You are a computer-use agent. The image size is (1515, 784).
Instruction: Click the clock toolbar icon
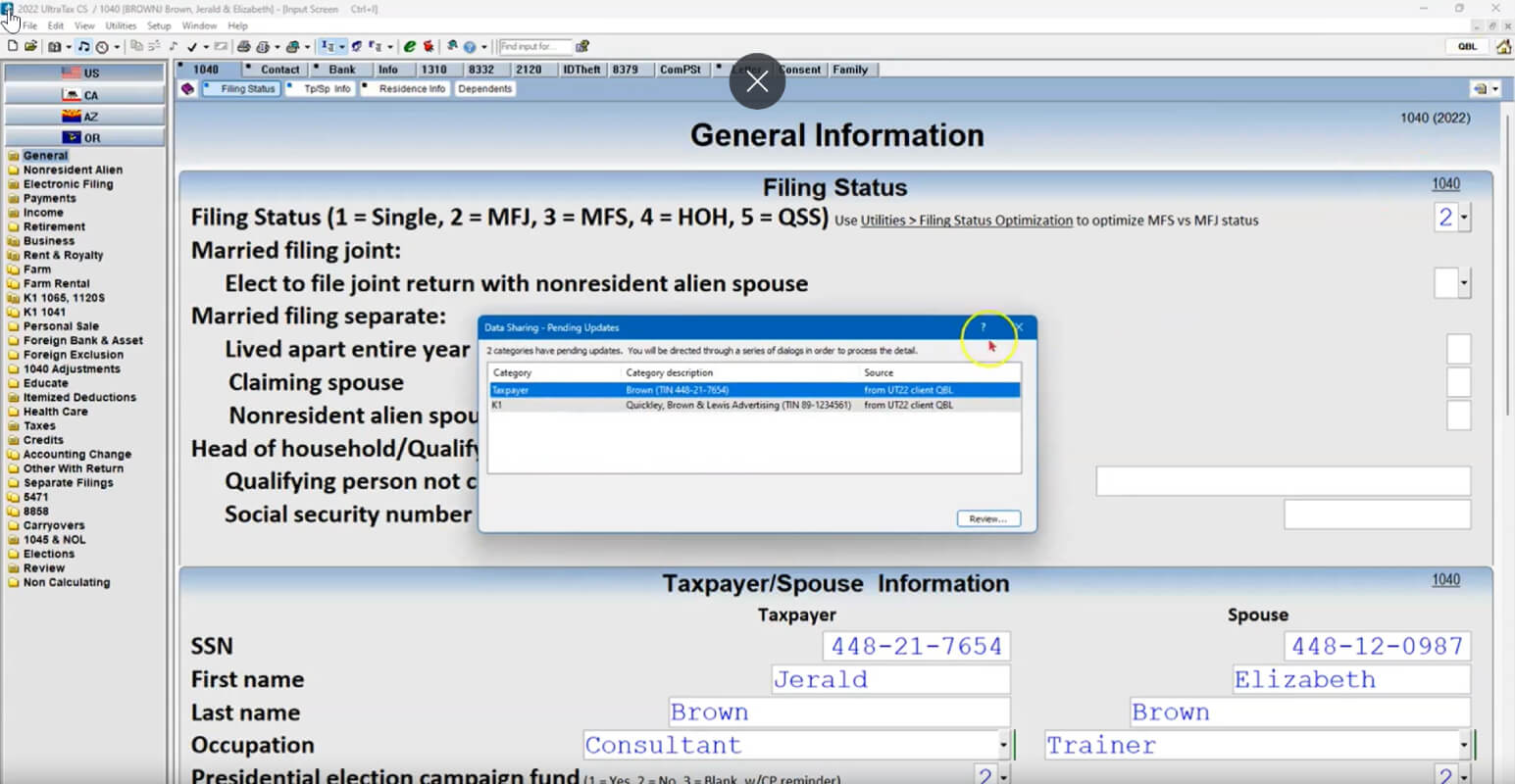point(102,47)
